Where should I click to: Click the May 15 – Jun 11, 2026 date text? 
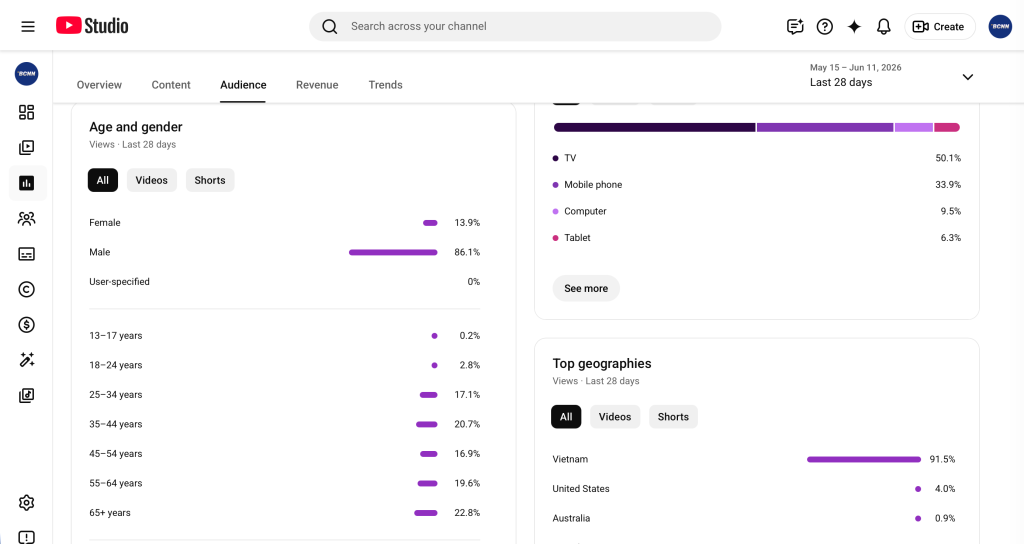(x=856, y=67)
